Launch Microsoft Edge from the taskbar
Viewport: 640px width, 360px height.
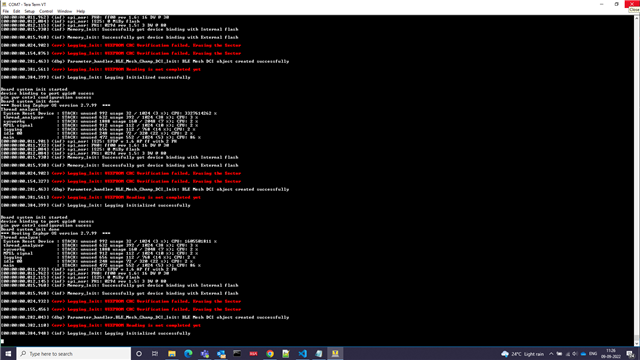click(188, 353)
